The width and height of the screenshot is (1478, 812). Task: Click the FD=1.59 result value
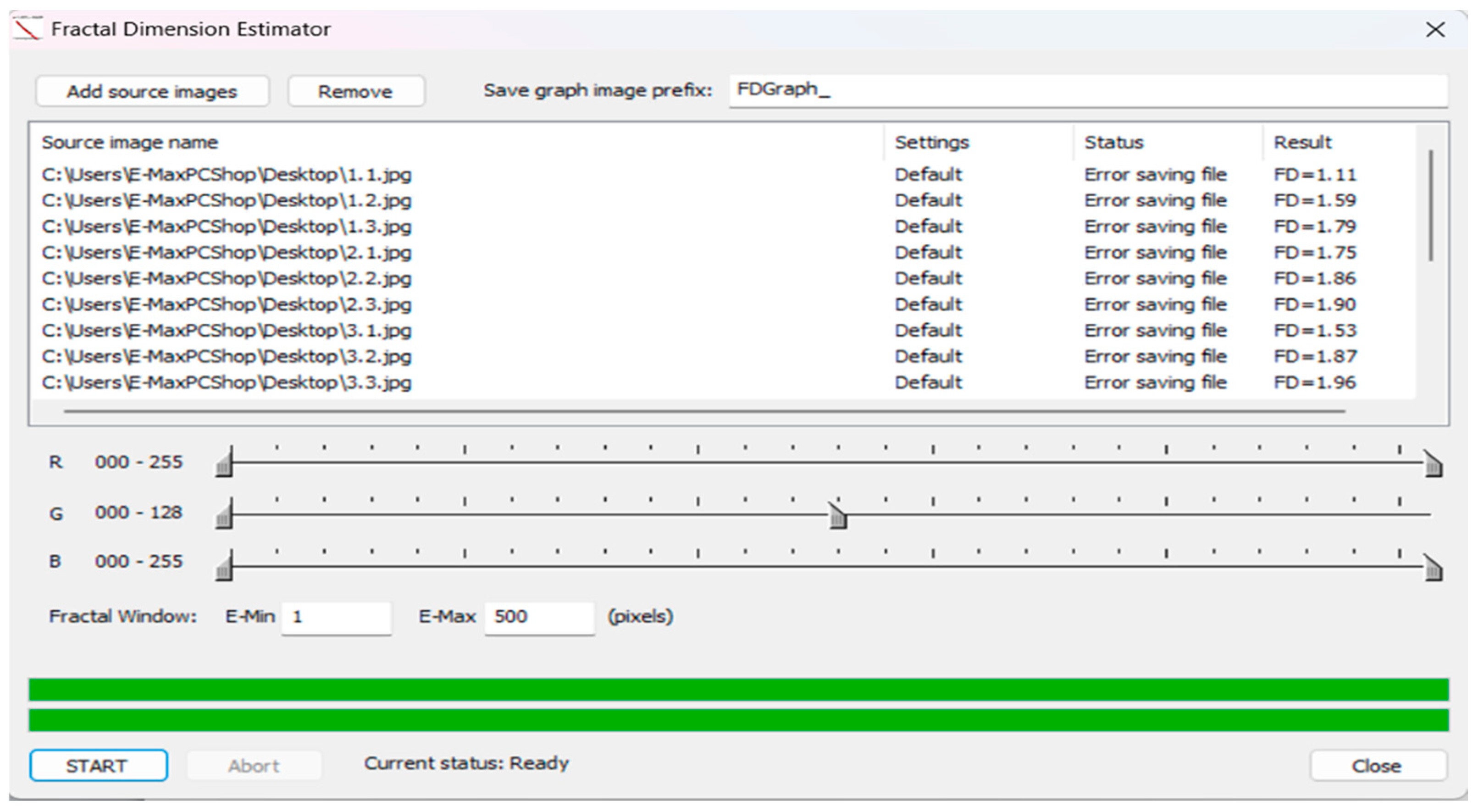click(1315, 200)
